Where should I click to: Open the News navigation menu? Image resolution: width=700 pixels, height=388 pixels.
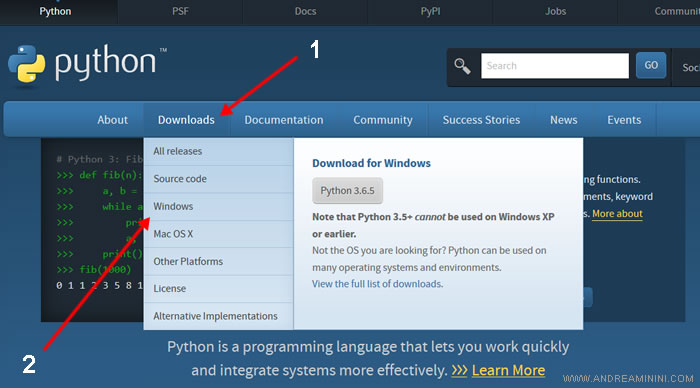click(x=564, y=120)
